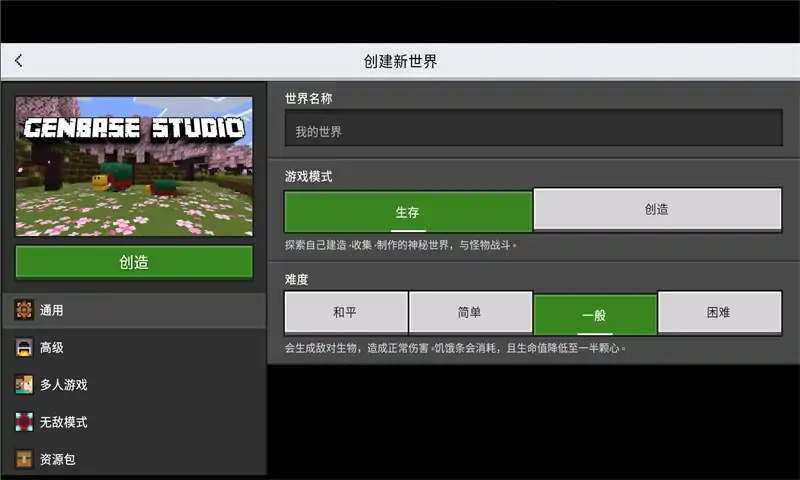Screen dimensions: 800x480
Task: Select 创造 (Creative) game mode
Action: (657, 210)
